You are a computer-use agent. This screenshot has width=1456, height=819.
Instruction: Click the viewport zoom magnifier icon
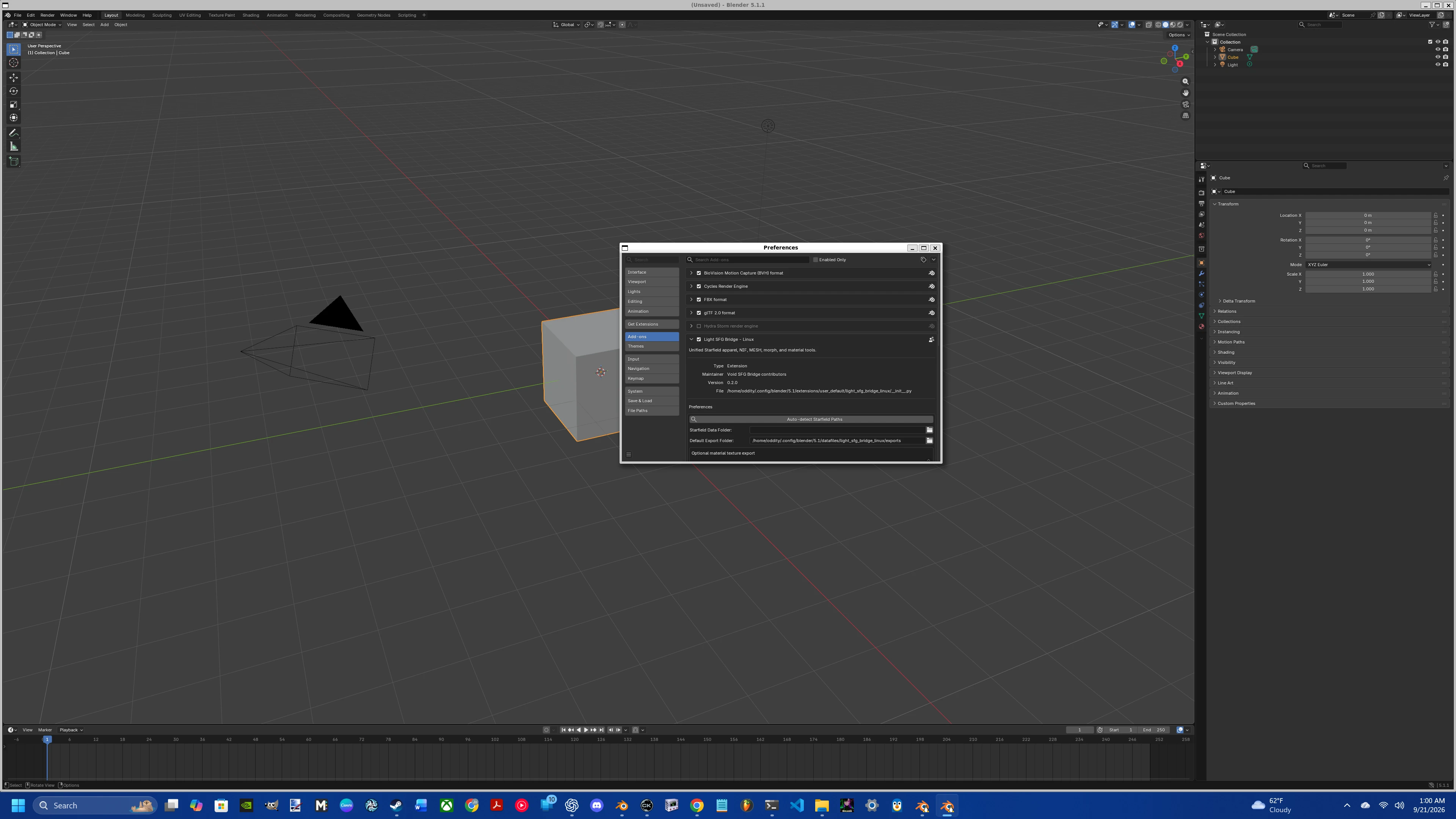(1185, 82)
